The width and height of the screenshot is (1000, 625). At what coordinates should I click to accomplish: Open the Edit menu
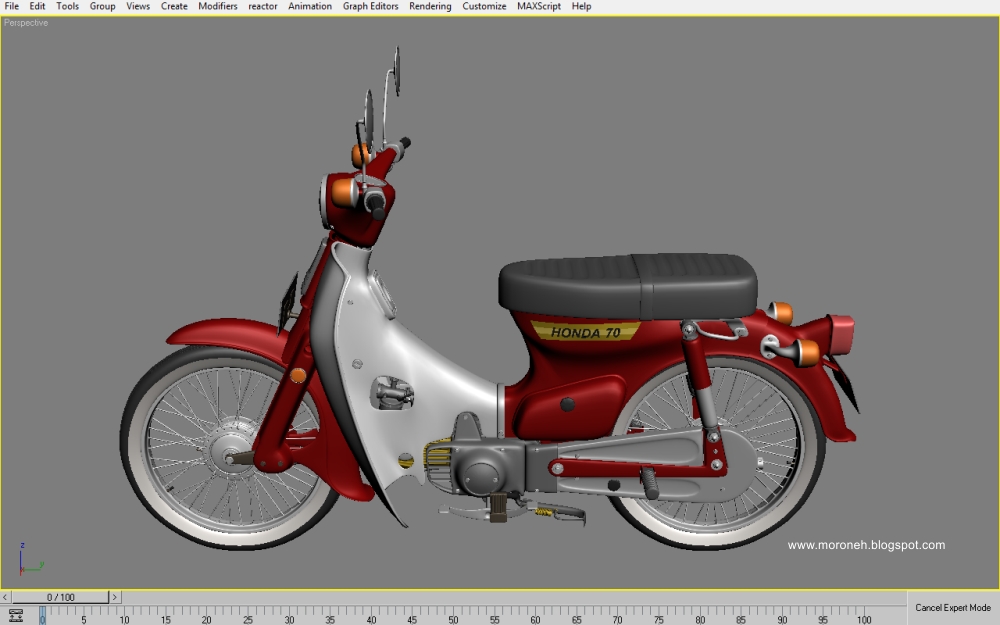click(x=37, y=6)
